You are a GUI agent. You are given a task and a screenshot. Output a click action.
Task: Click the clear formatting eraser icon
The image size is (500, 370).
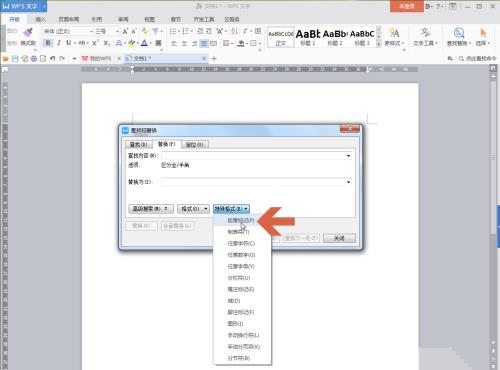point(144,31)
